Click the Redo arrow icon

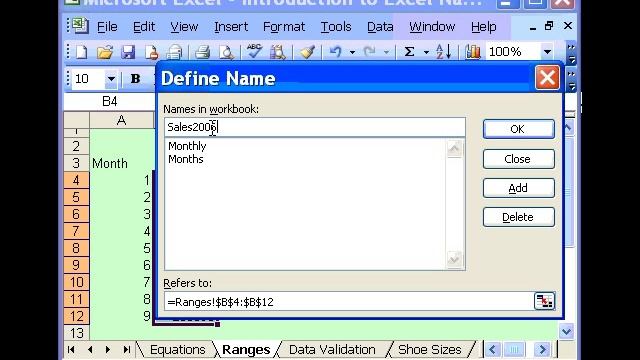click(x=369, y=52)
